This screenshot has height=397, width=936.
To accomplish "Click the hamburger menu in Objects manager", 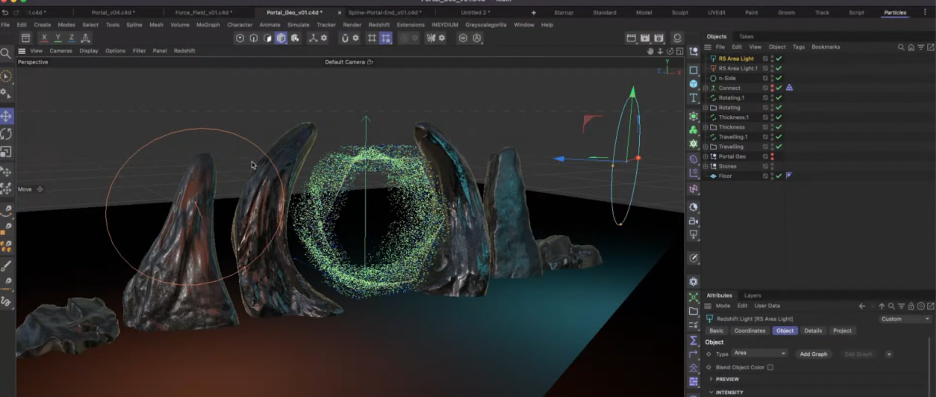I will [x=707, y=47].
